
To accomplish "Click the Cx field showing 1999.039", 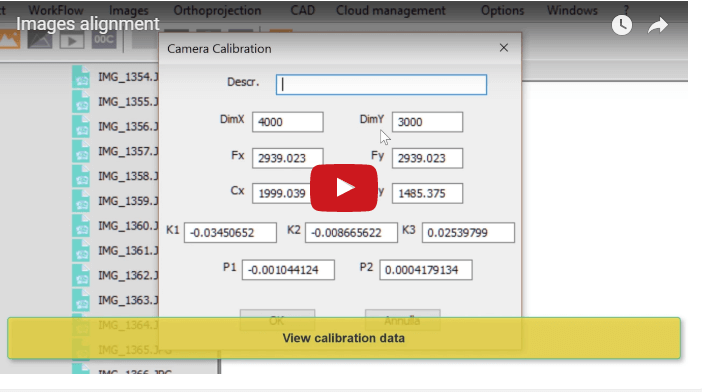I will pos(281,193).
